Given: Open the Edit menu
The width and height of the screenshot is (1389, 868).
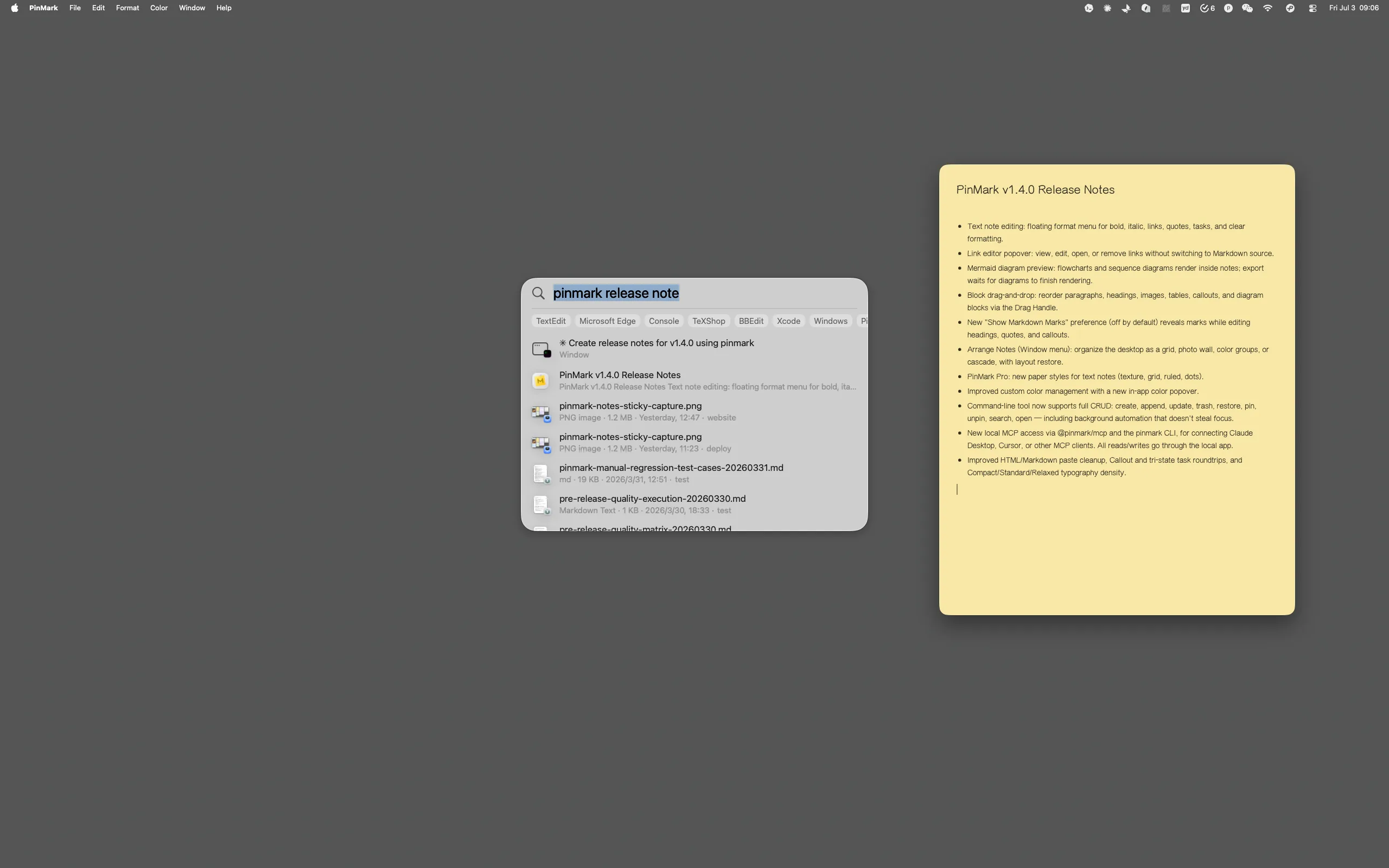Looking at the screenshot, I should (98, 8).
